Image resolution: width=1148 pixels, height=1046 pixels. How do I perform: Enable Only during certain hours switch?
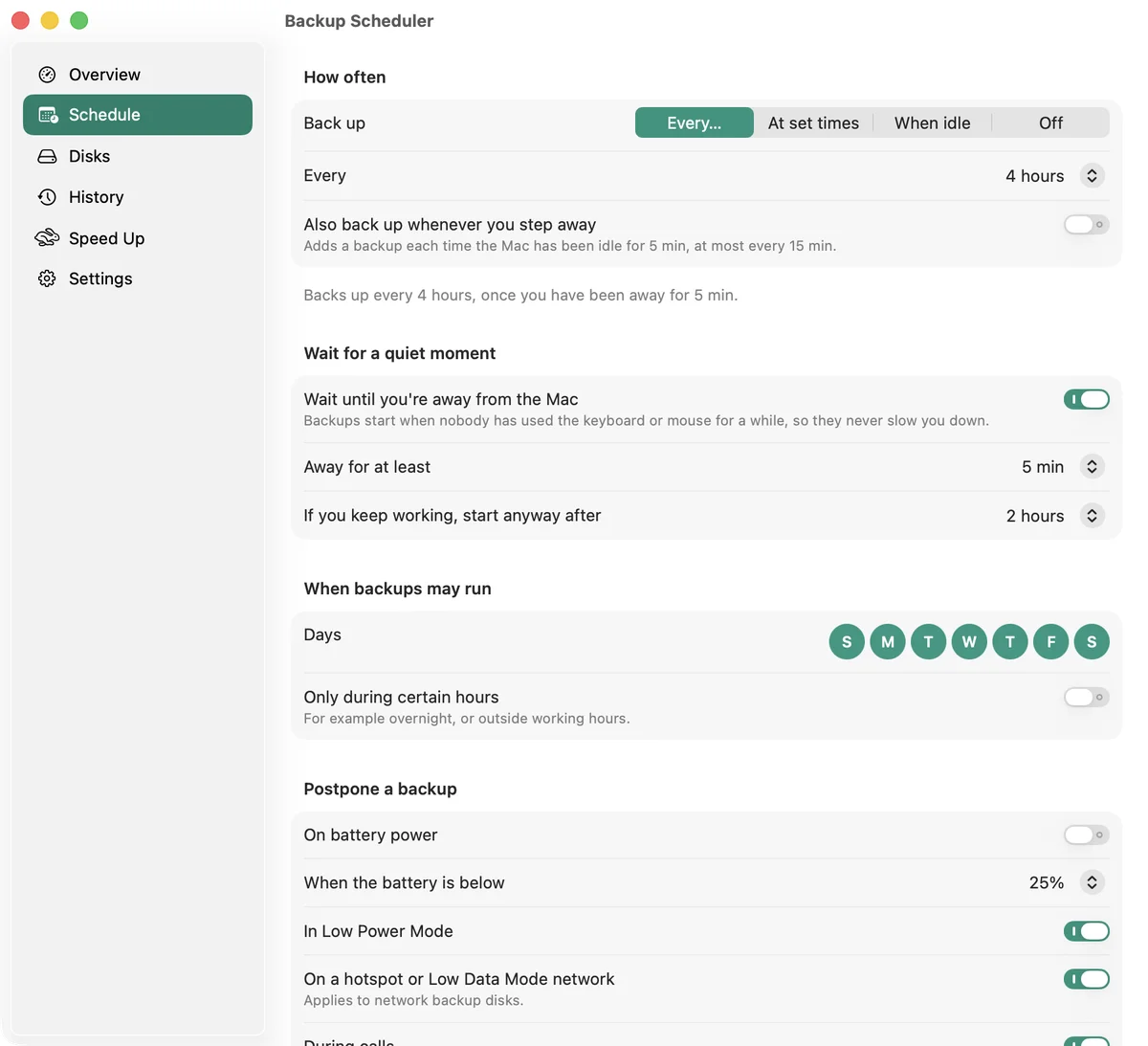tap(1086, 697)
